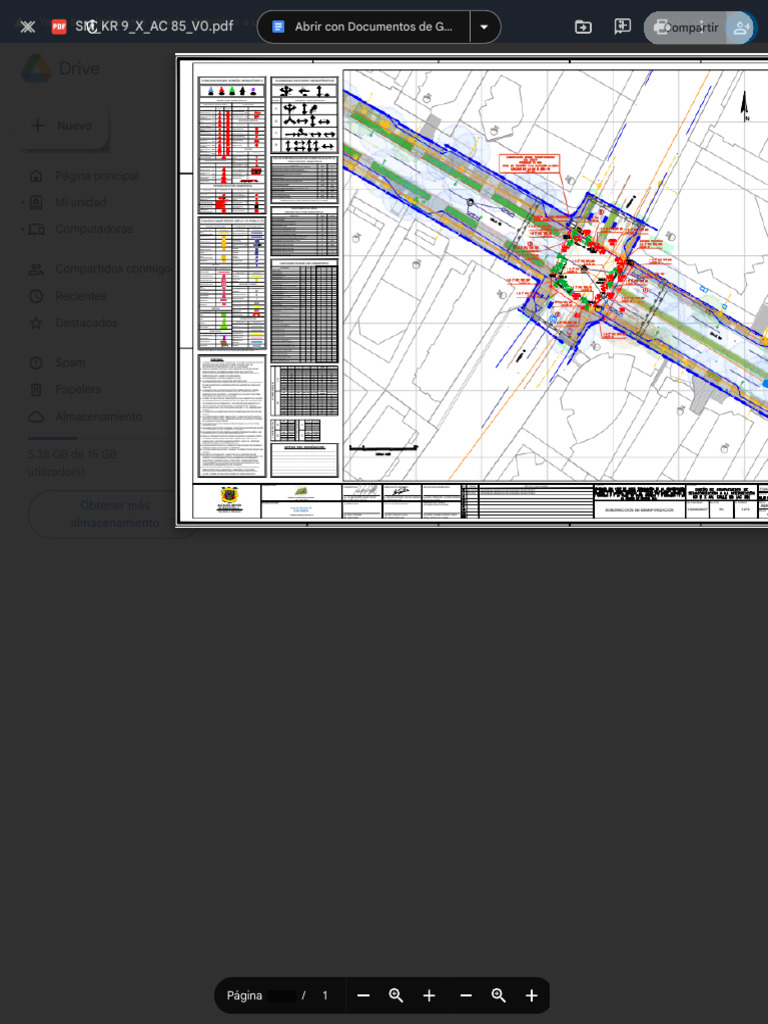Viewport: 768px width, 1024px height.
Task: Click the star icon beside Destacados
Action: (x=36, y=323)
